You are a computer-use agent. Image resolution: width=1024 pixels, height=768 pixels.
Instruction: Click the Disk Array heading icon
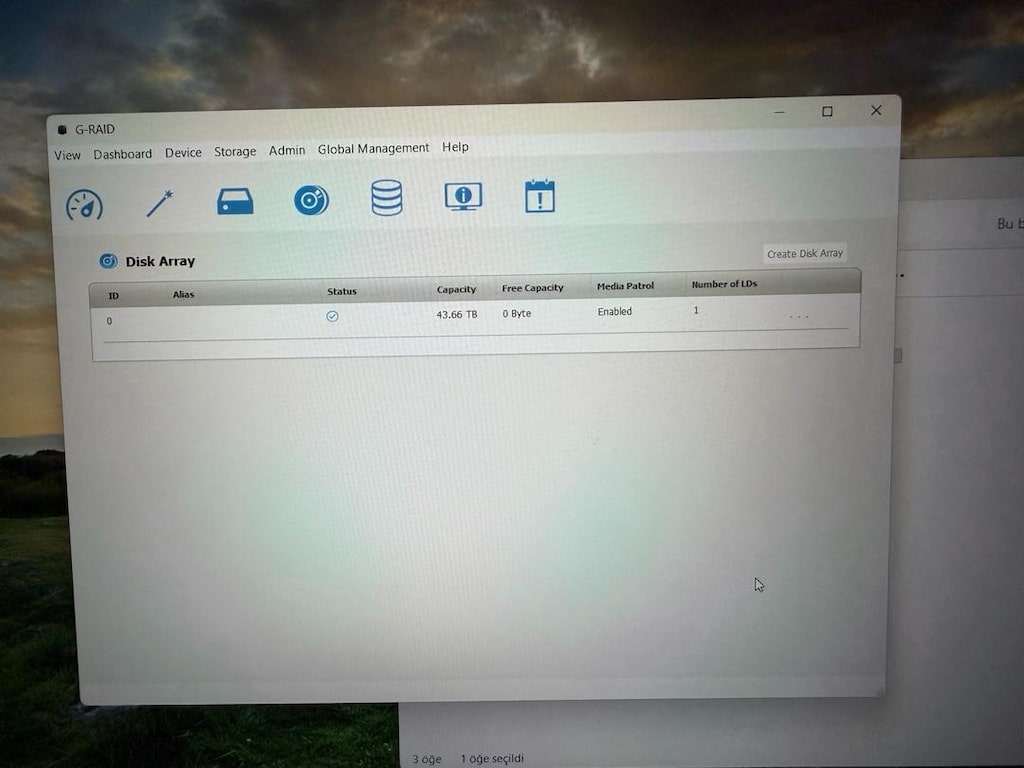tap(108, 261)
